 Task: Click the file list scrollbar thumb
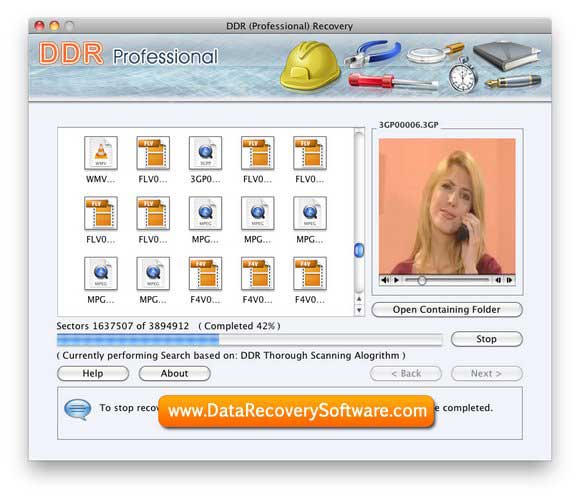(x=359, y=250)
